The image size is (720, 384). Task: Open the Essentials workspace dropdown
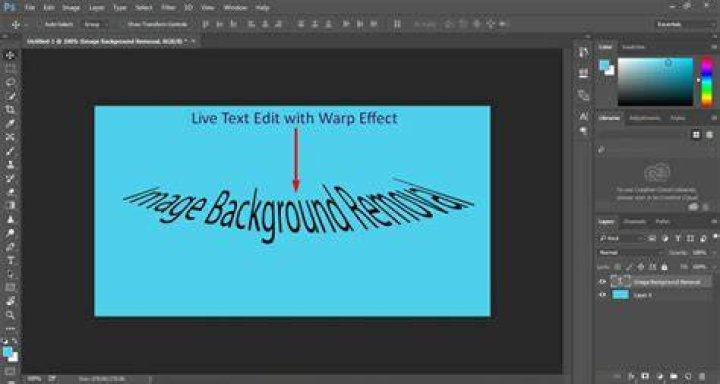click(x=684, y=24)
